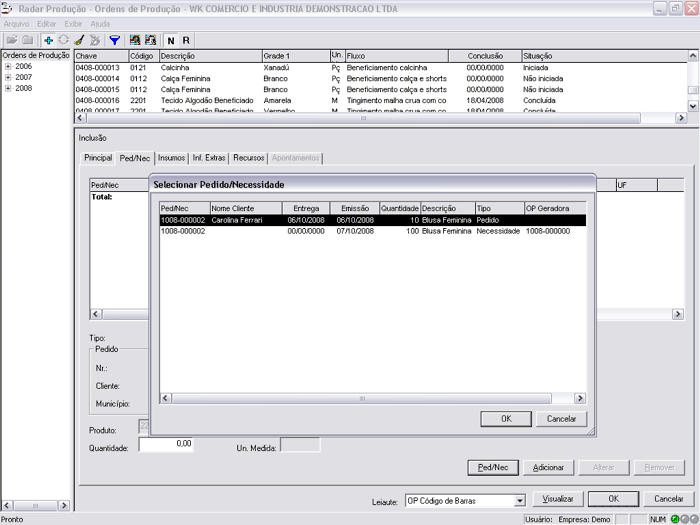The height and width of the screenshot is (525, 700).
Task: Confirm selection with dialog OK button
Action: pyautogui.click(x=506, y=419)
